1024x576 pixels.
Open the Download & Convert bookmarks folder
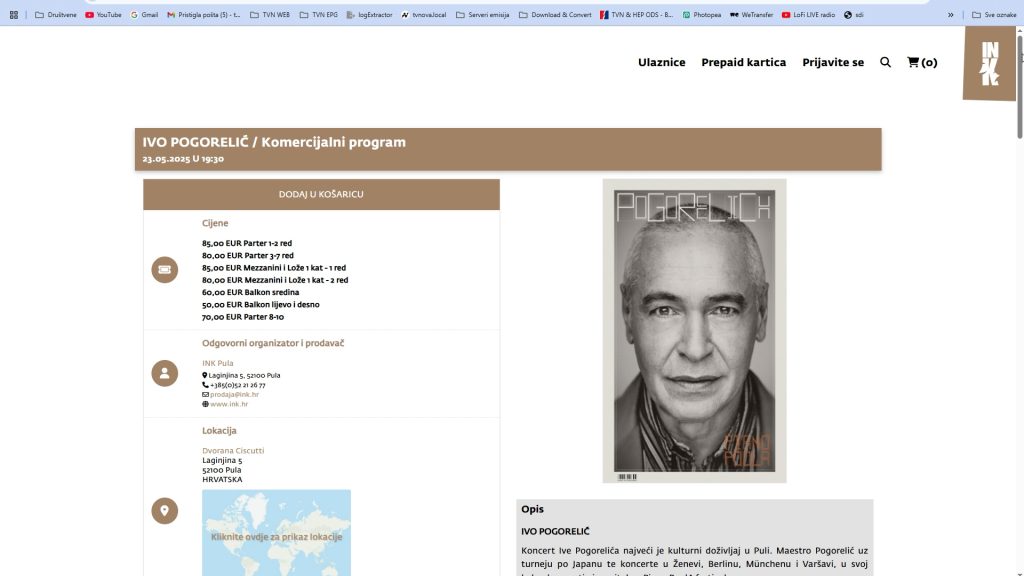[555, 14]
